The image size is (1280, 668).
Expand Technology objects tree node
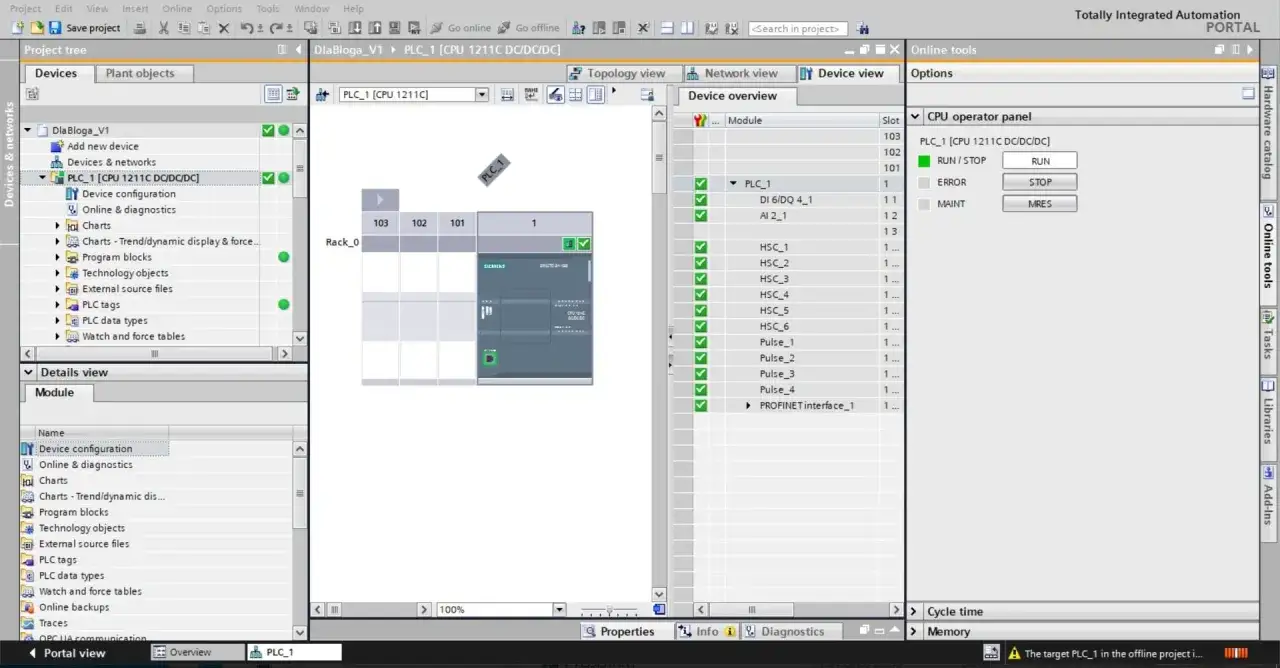[58, 273]
